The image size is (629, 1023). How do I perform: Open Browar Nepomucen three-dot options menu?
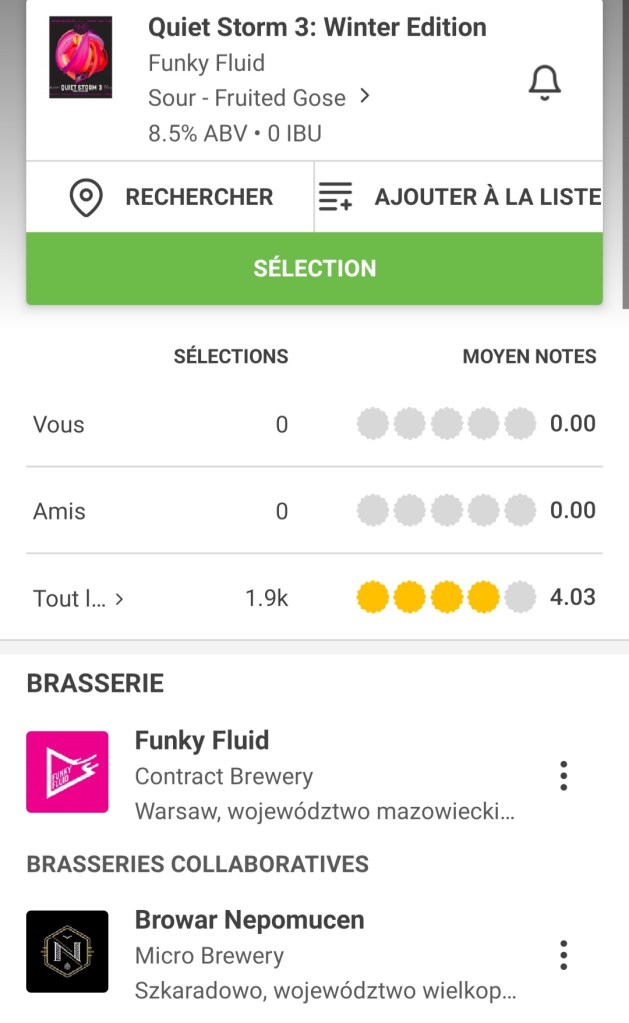pyautogui.click(x=564, y=955)
